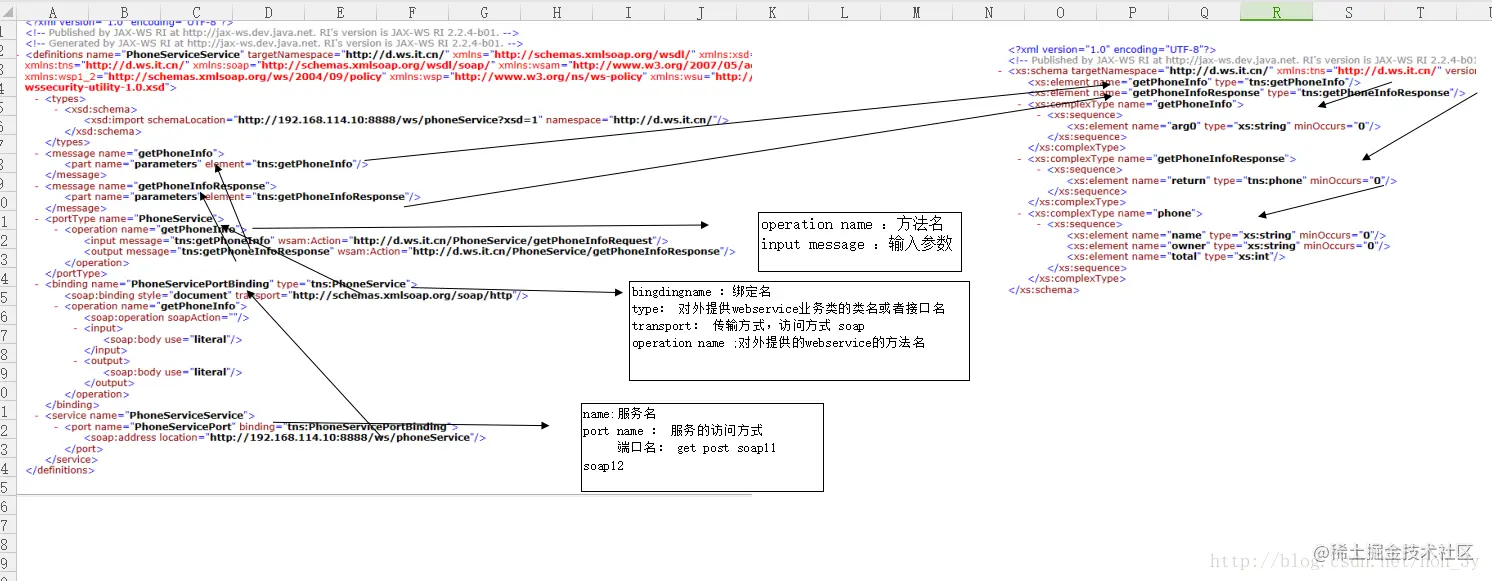Screen dimensions: 1492x581
Task: Select column B header
Action: coord(124,11)
